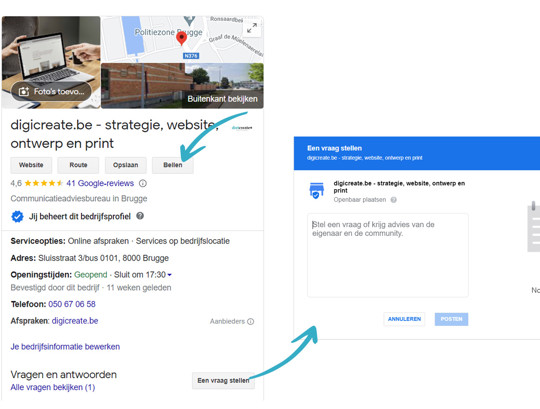The image size is (540, 409).
Task: Open the 41 Google-reviews link
Action: (100, 183)
